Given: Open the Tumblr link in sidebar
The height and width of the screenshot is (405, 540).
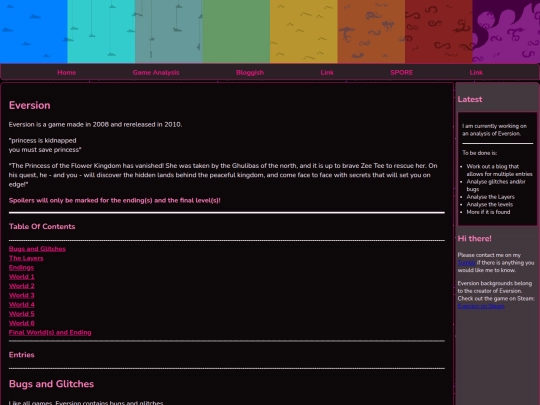Looking at the screenshot, I should pos(467,263).
